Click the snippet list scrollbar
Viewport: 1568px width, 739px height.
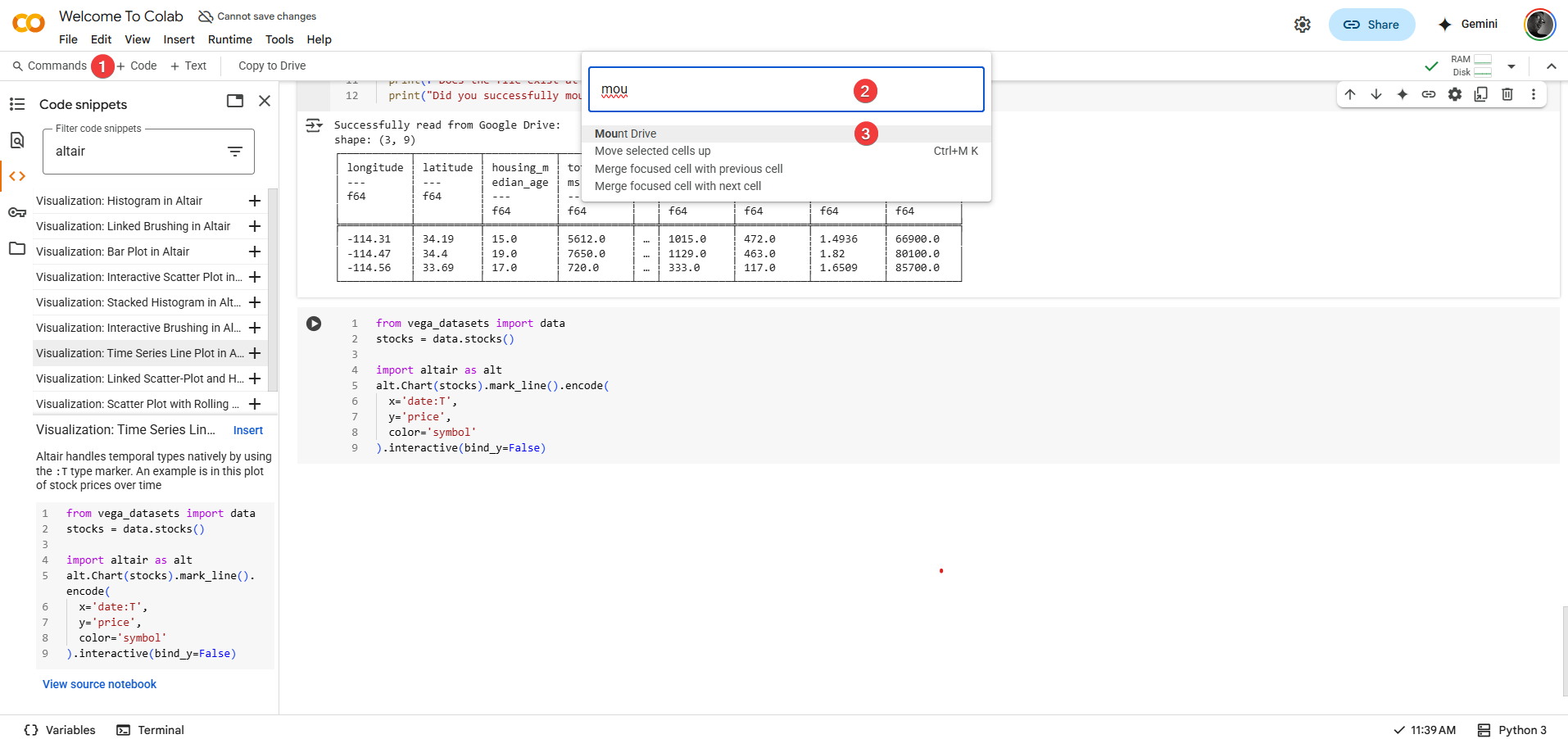274,290
